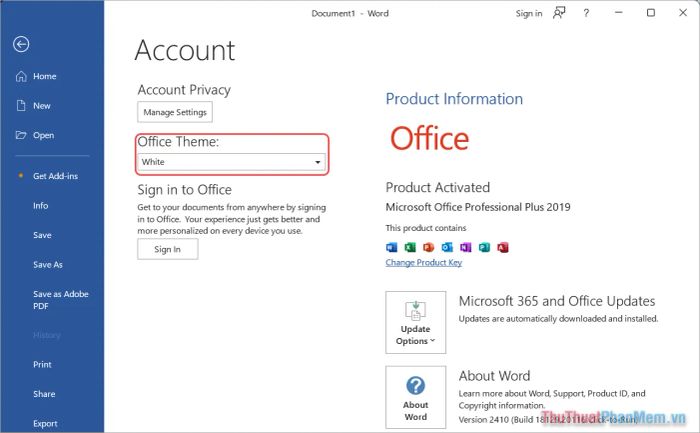
Task: Click the New document icon
Action: pyautogui.click(x=21, y=106)
